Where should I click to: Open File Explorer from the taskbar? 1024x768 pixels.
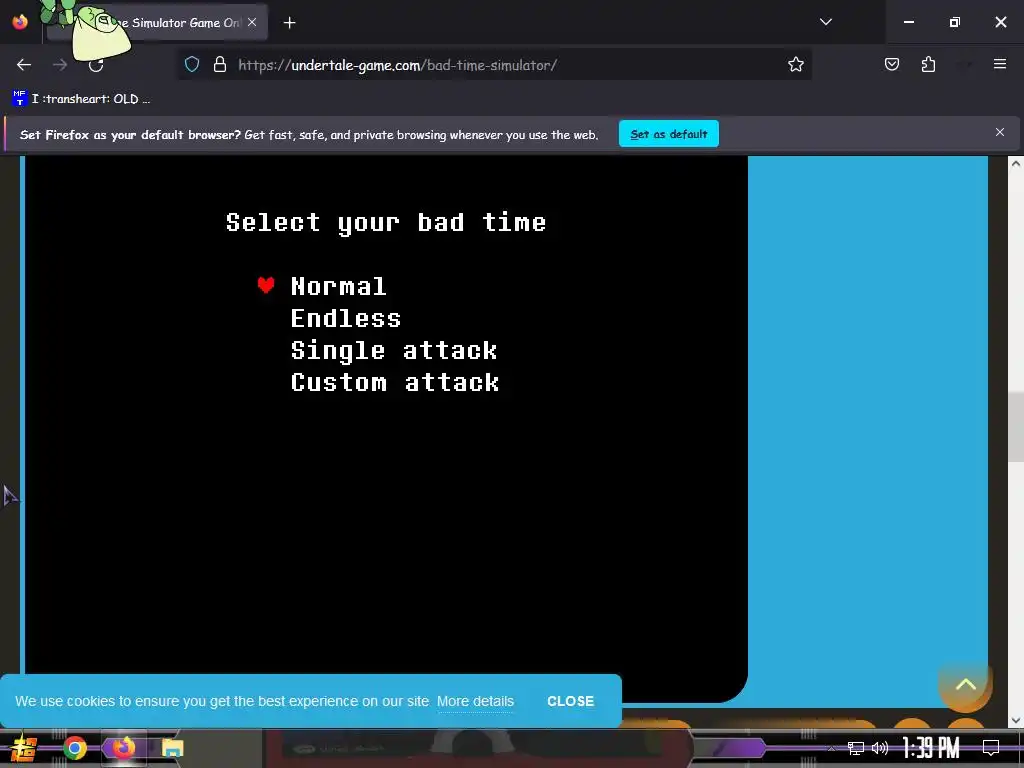172,748
